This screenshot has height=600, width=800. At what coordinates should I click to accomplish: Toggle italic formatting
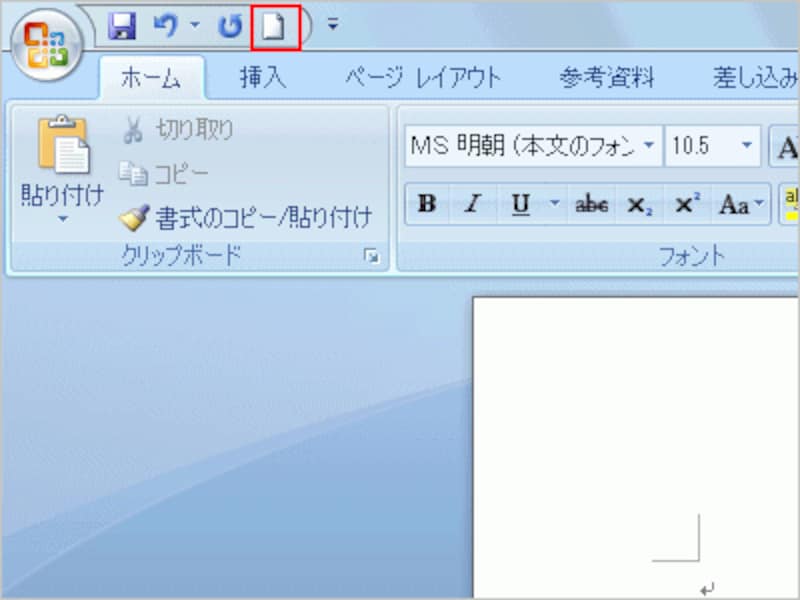pos(471,205)
